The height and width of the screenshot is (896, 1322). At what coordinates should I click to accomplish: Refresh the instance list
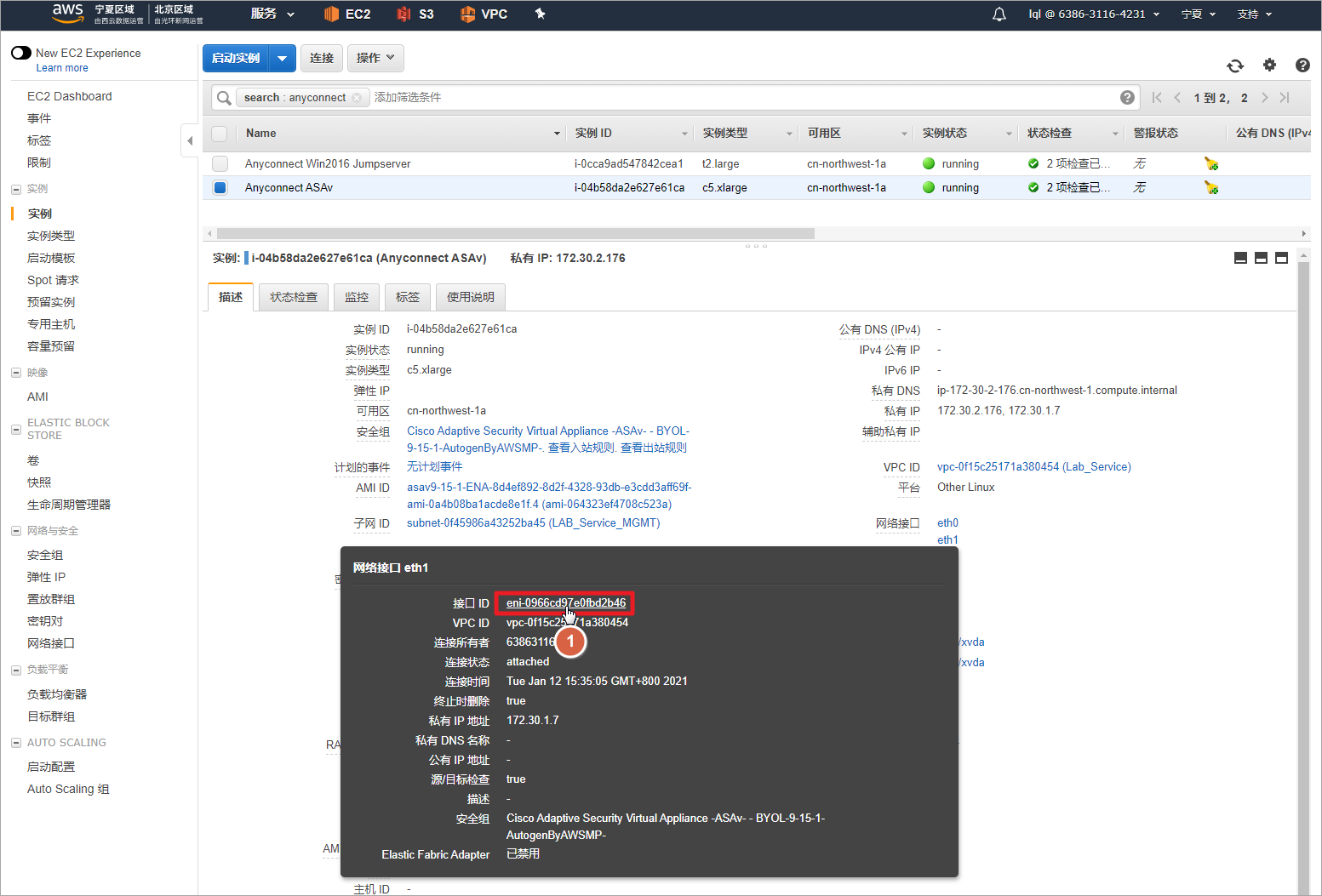click(x=1235, y=66)
